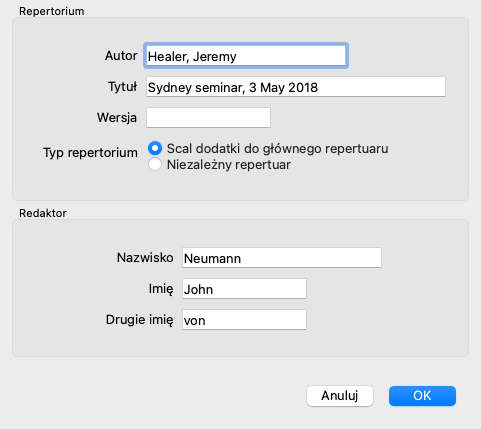Click the Nazwisko label text
Image resolution: width=481 pixels, height=429 pixels.
145,258
